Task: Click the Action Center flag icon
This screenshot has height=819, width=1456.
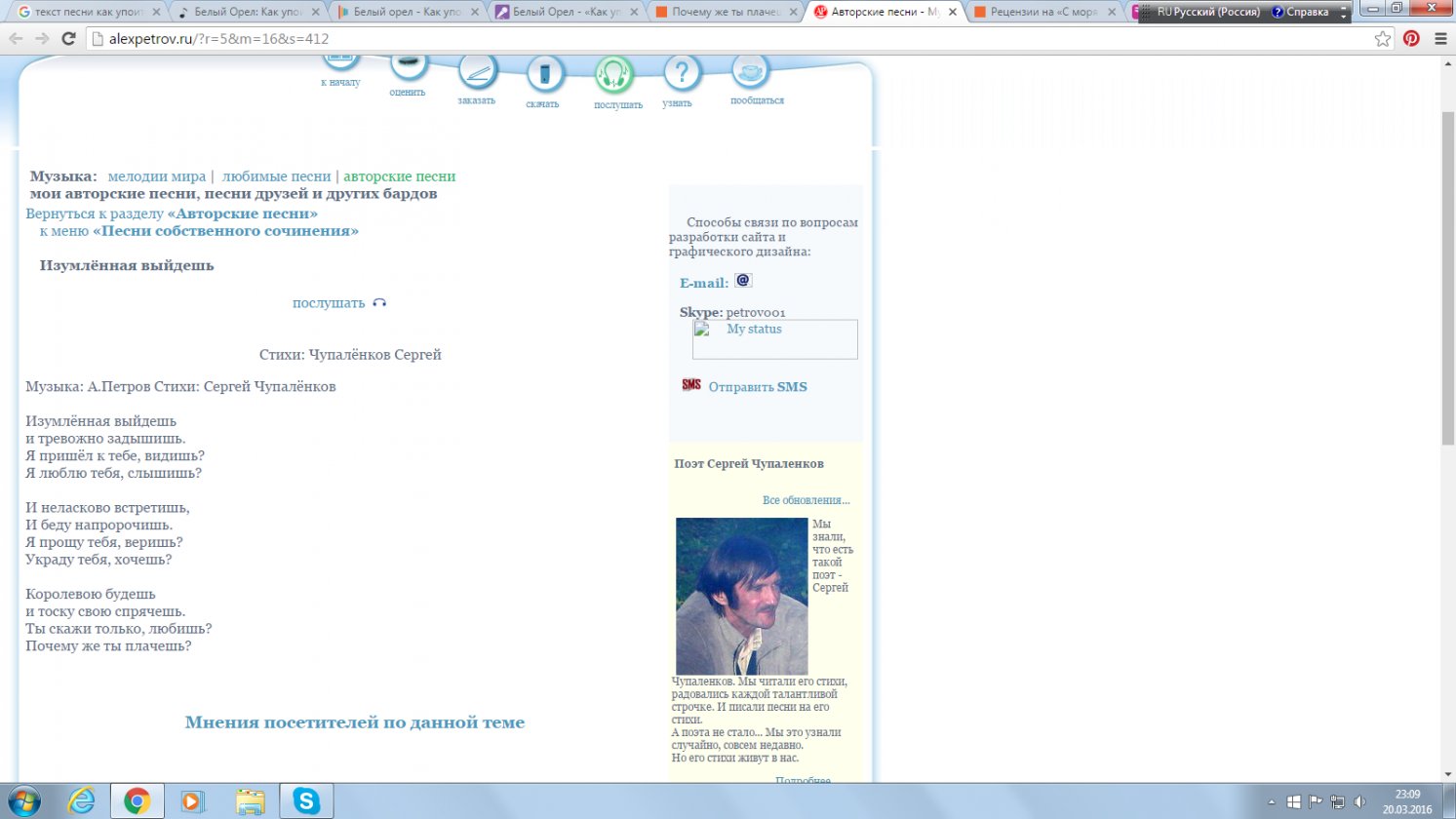Action: click(1316, 801)
